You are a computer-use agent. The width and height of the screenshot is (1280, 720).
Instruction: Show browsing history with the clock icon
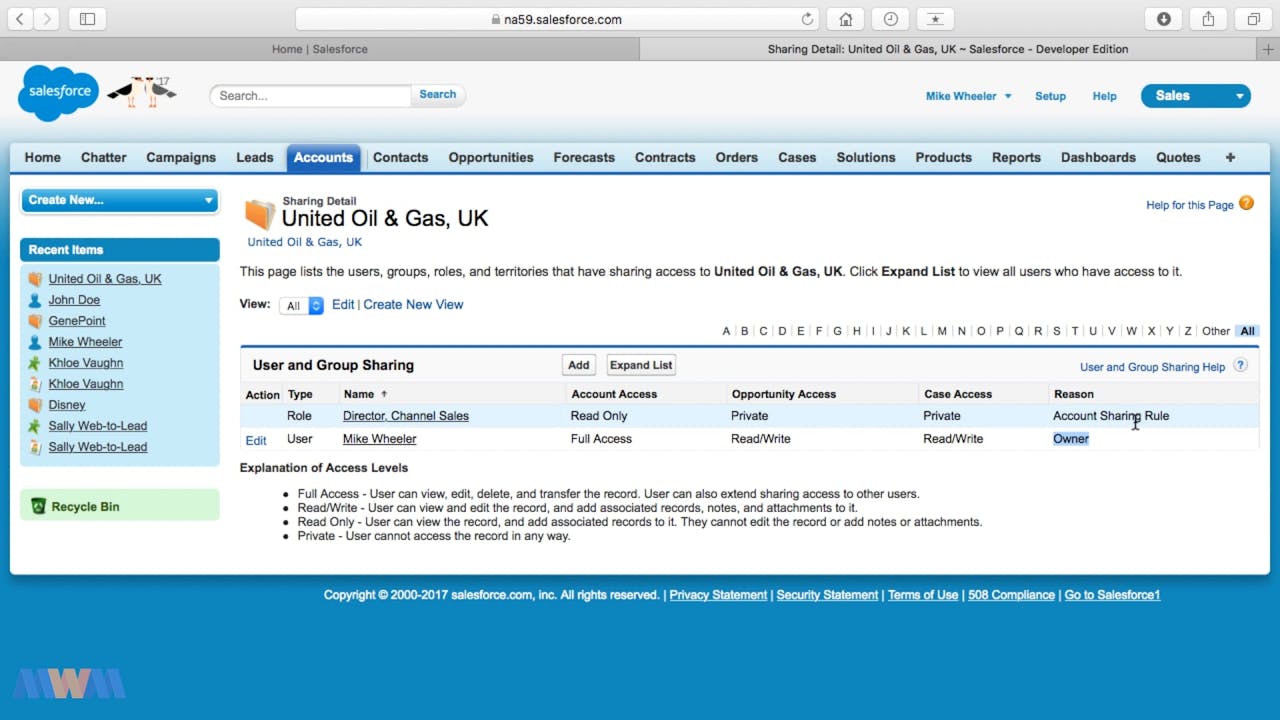click(x=890, y=19)
